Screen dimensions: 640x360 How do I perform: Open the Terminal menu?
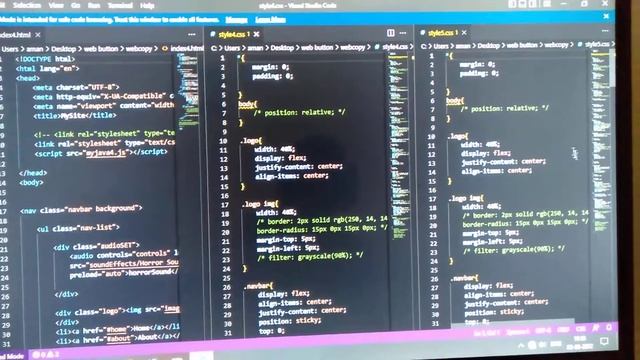click(x=120, y=5)
